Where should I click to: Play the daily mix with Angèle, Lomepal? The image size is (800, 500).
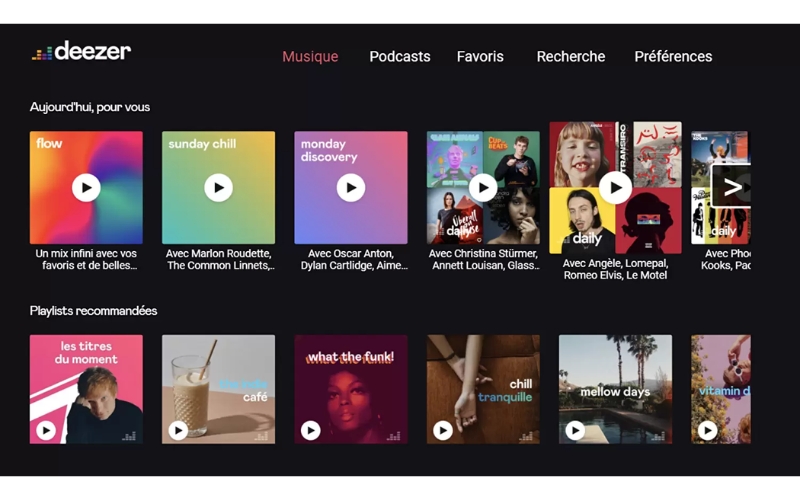pyautogui.click(x=615, y=188)
